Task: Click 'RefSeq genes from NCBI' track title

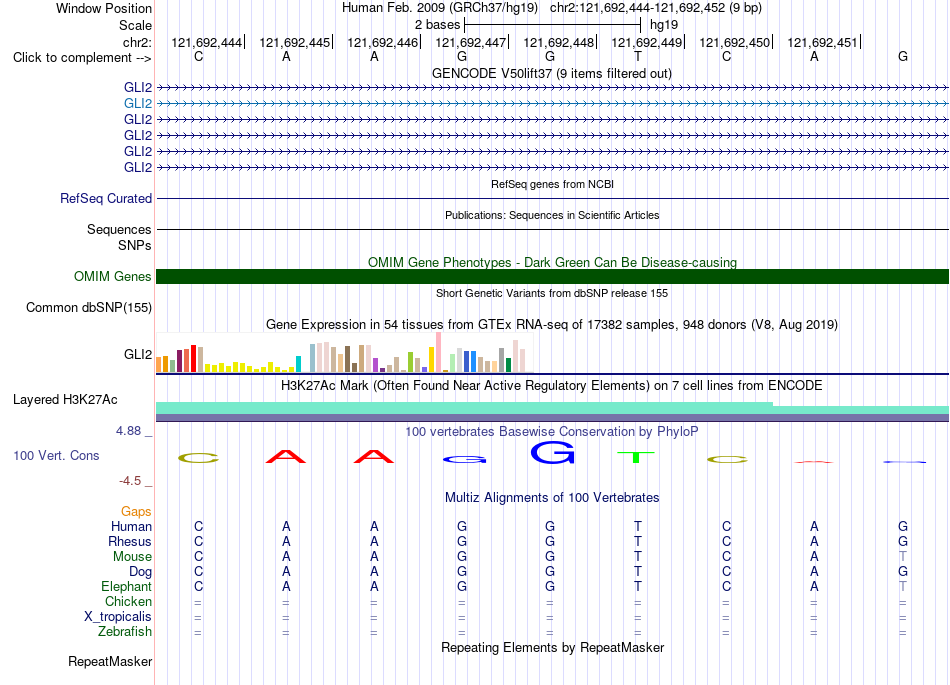Action: 552,184
